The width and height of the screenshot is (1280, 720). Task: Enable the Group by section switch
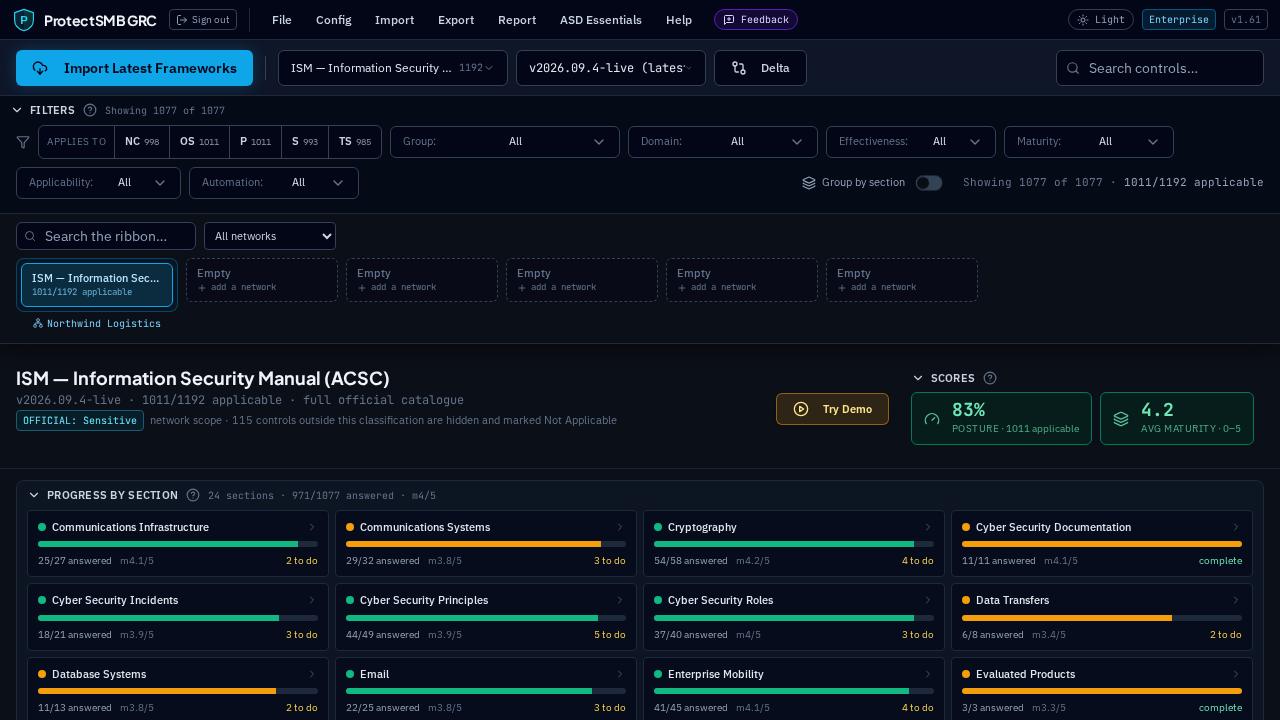tap(929, 183)
